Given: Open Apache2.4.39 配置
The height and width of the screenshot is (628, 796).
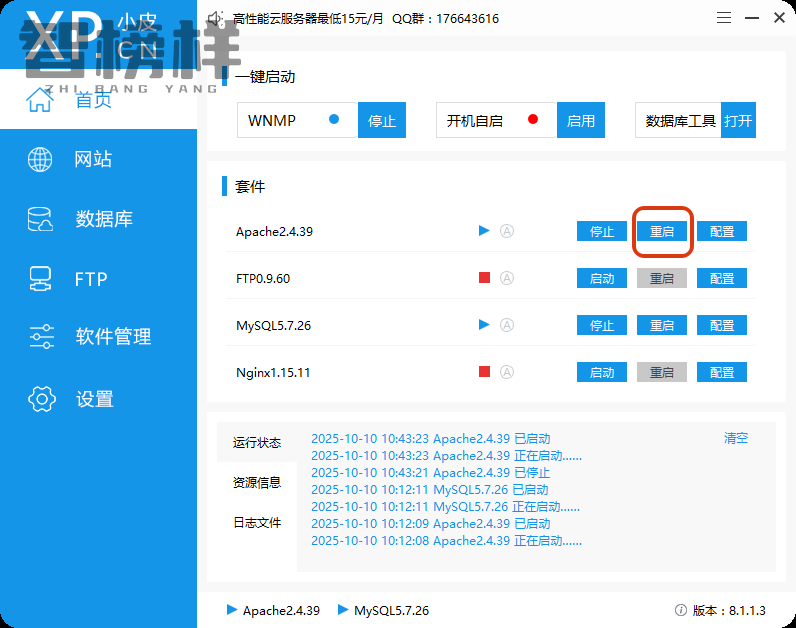Looking at the screenshot, I should 722,232.
